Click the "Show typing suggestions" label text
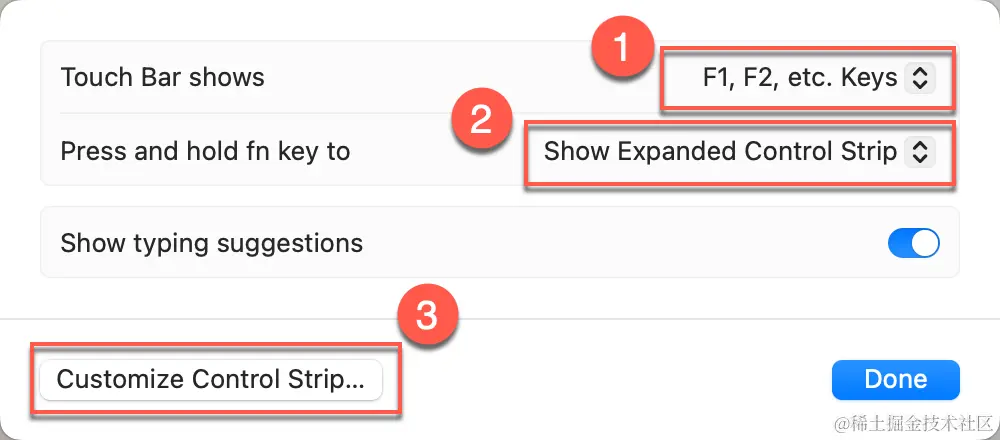The width and height of the screenshot is (1000, 440). point(211,243)
